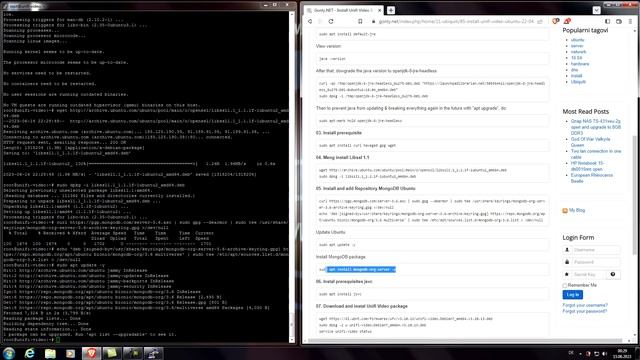Open the ubuntu tag link

pos(577,40)
